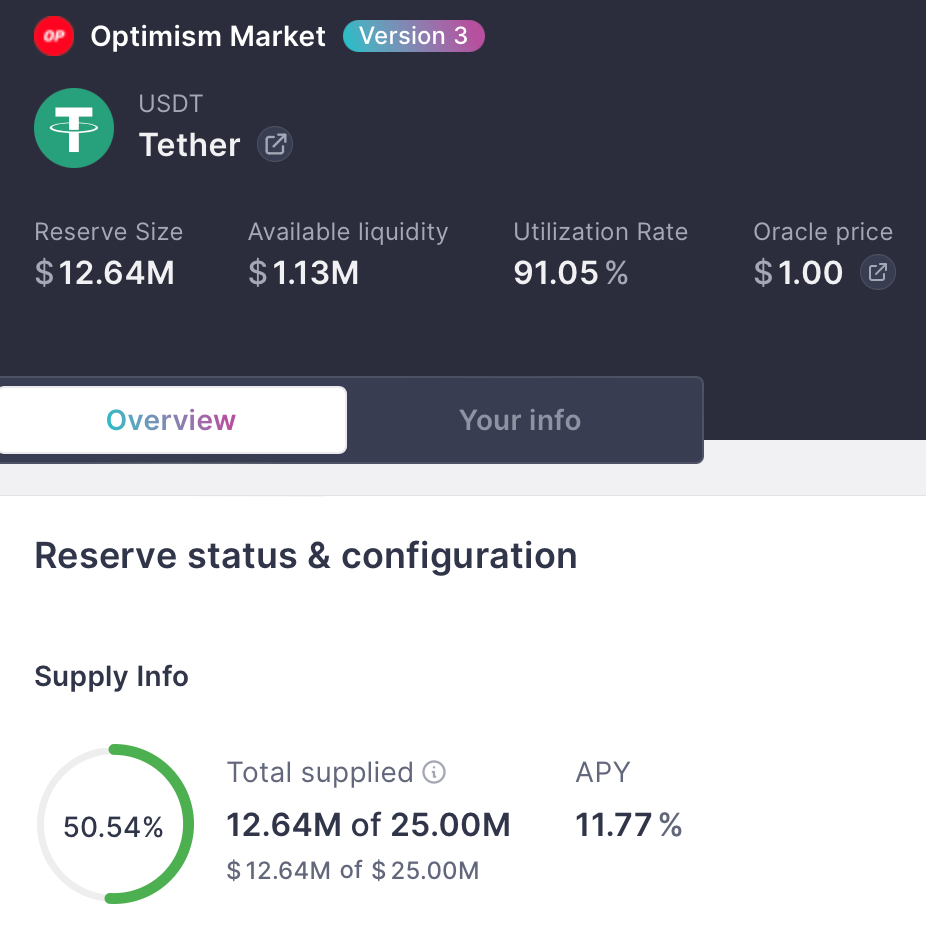Open the oracle price external link icon
This screenshot has width=926, height=930.
click(x=877, y=272)
